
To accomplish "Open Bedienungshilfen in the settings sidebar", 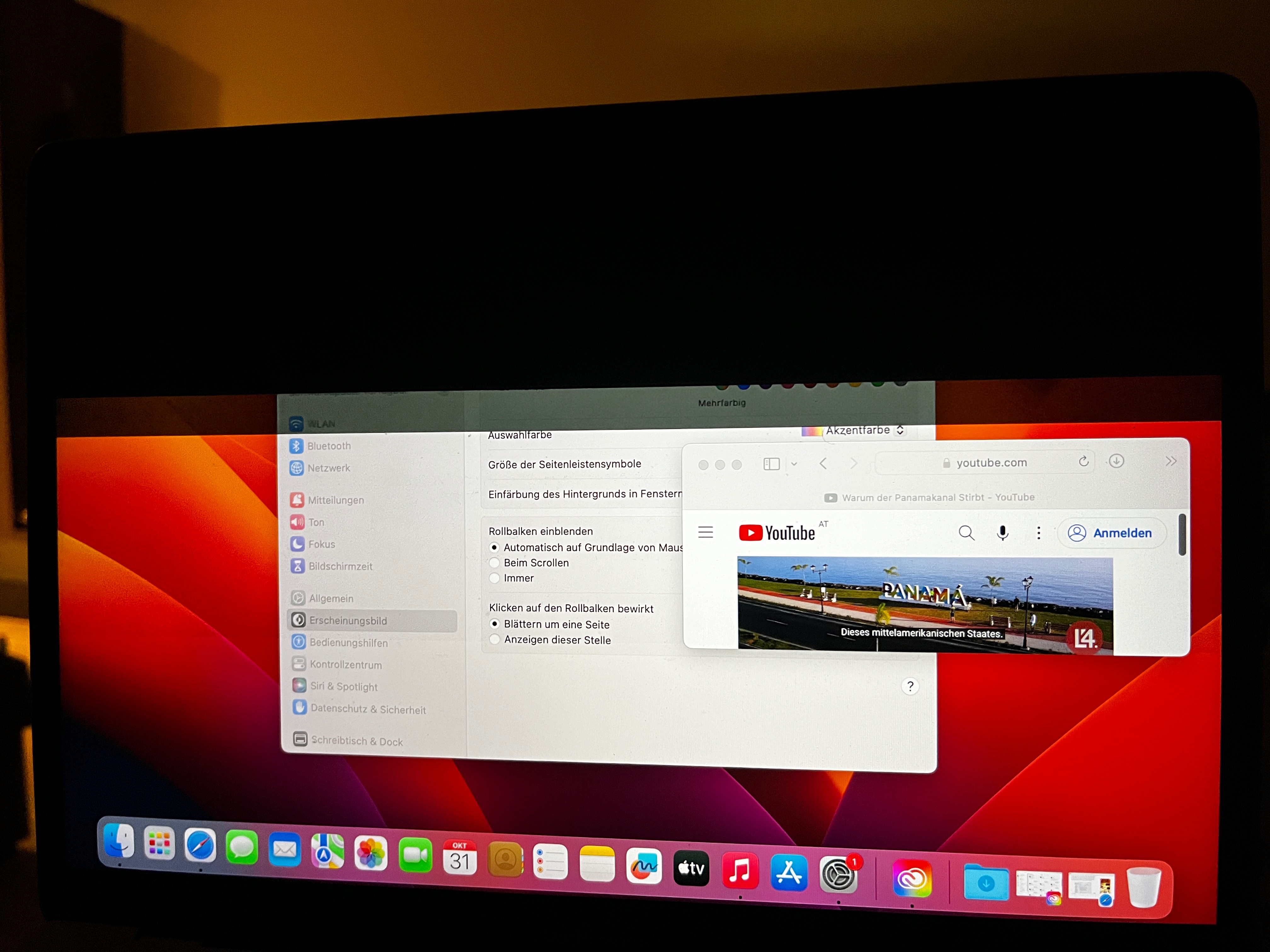I will 348,643.
